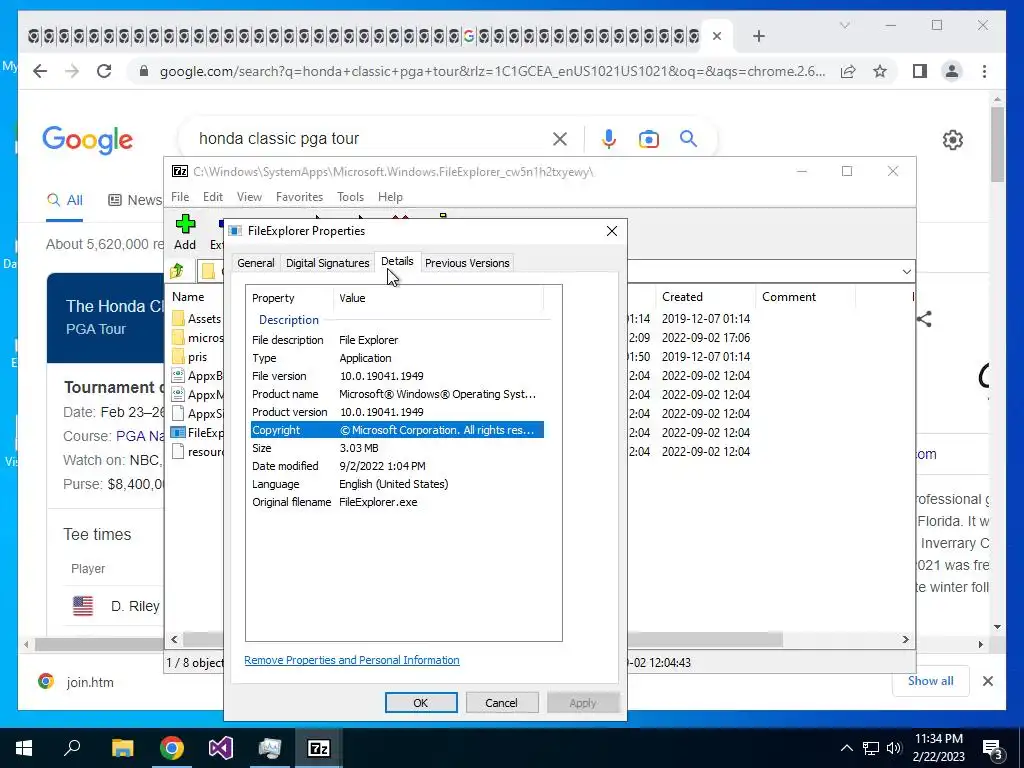
Task: Go back in Chrome browser
Action: [40, 71]
